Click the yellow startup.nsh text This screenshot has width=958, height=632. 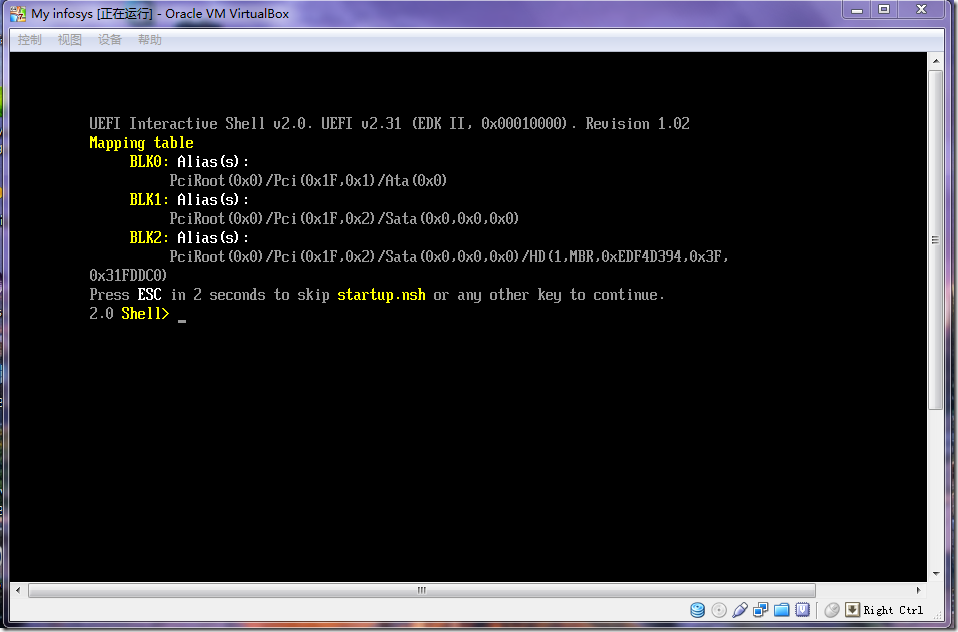point(381,295)
